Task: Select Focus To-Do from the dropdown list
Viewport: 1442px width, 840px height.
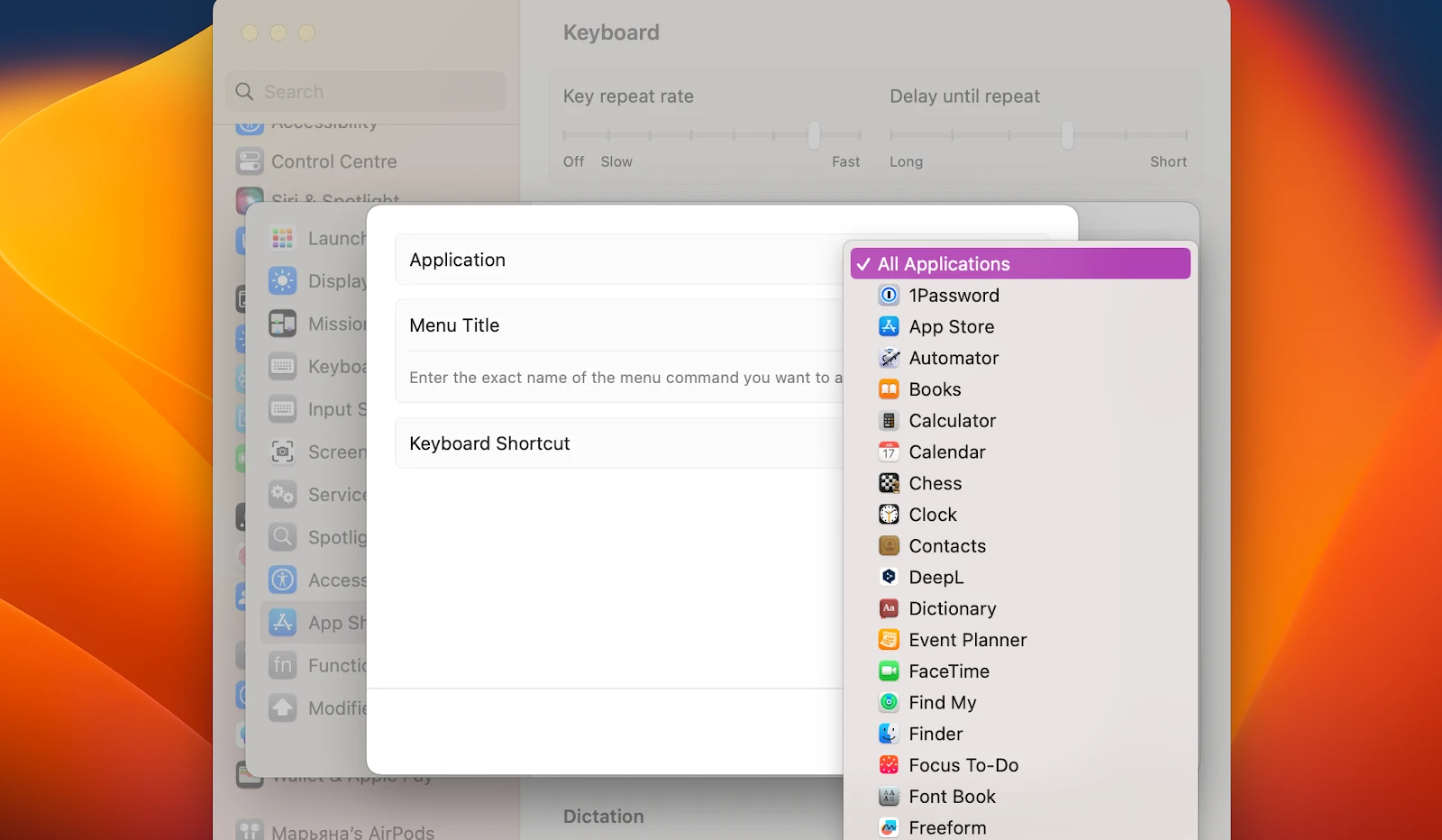Action: (x=963, y=764)
